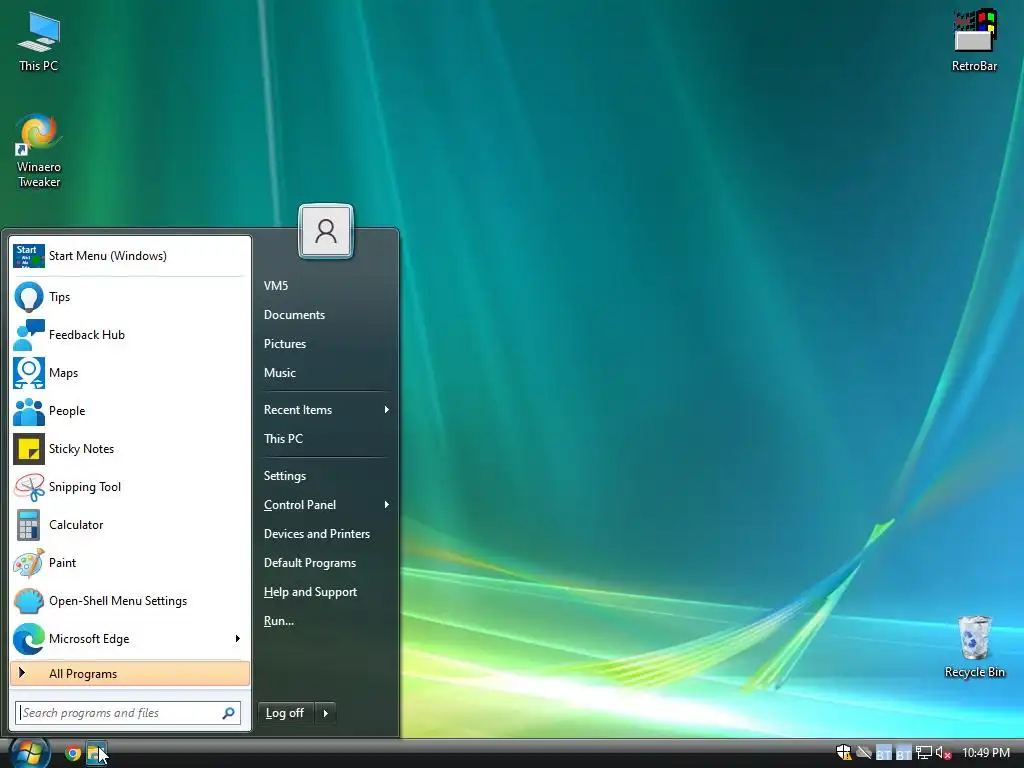Click the first BT tray icon
The height and width of the screenshot is (768, 1024).
click(884, 754)
